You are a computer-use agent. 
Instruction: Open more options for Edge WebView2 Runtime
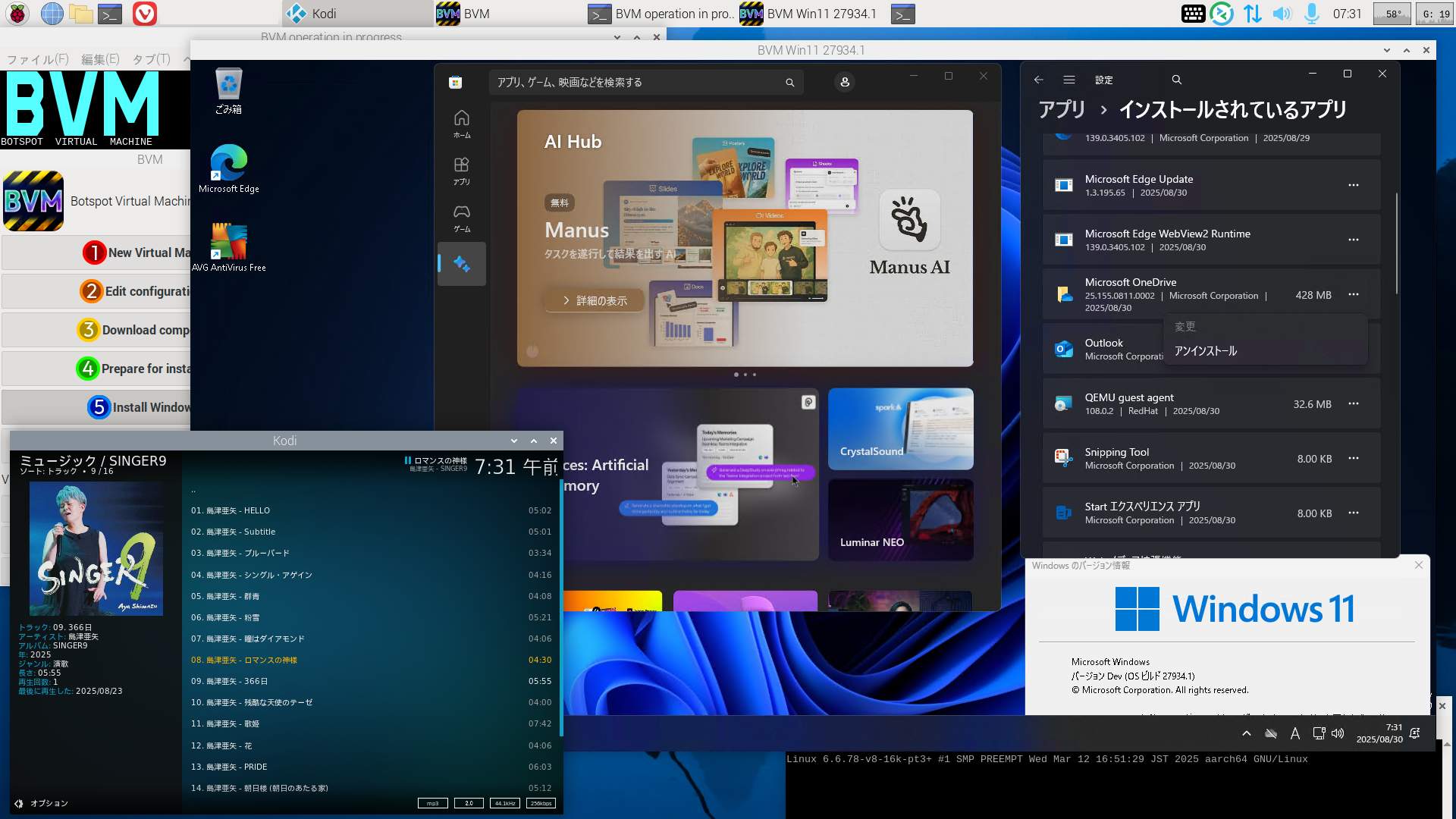pos(1354,240)
